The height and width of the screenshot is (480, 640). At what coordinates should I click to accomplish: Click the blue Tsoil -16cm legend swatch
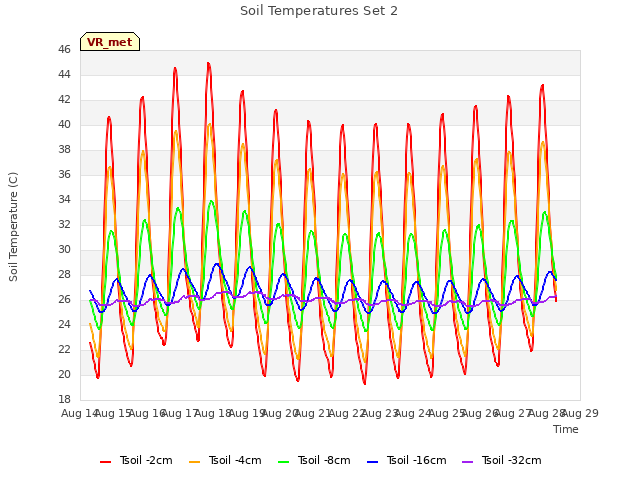372,462
